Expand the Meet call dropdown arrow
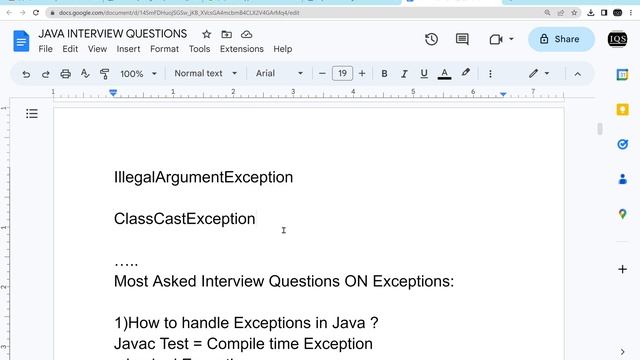Screen dimensions: 640x360 pyautogui.click(x=511, y=39)
